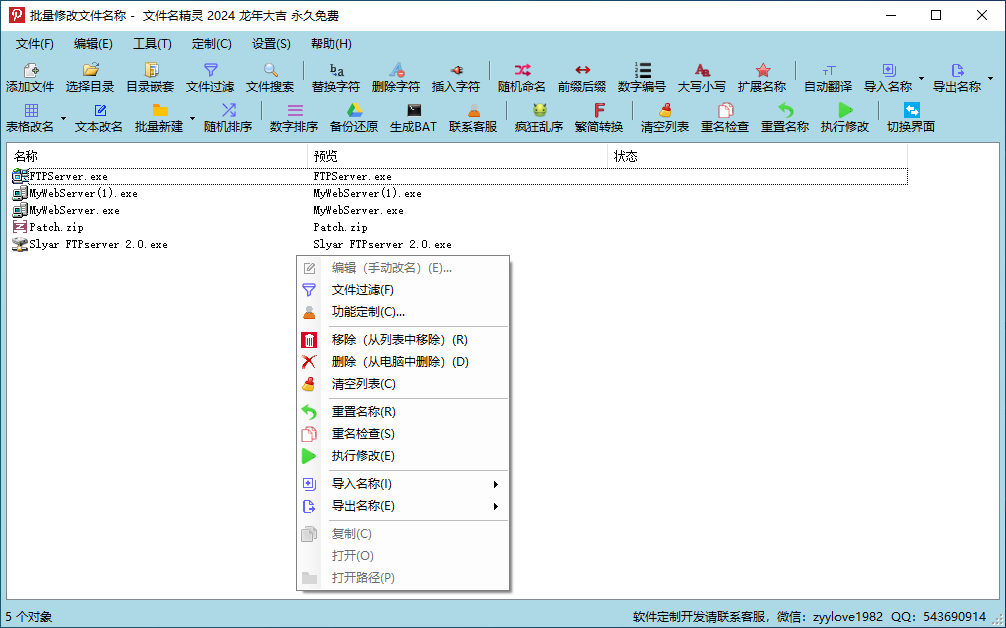
Task: Expand the 表格改名 dropdown arrow
Action: click(62, 115)
